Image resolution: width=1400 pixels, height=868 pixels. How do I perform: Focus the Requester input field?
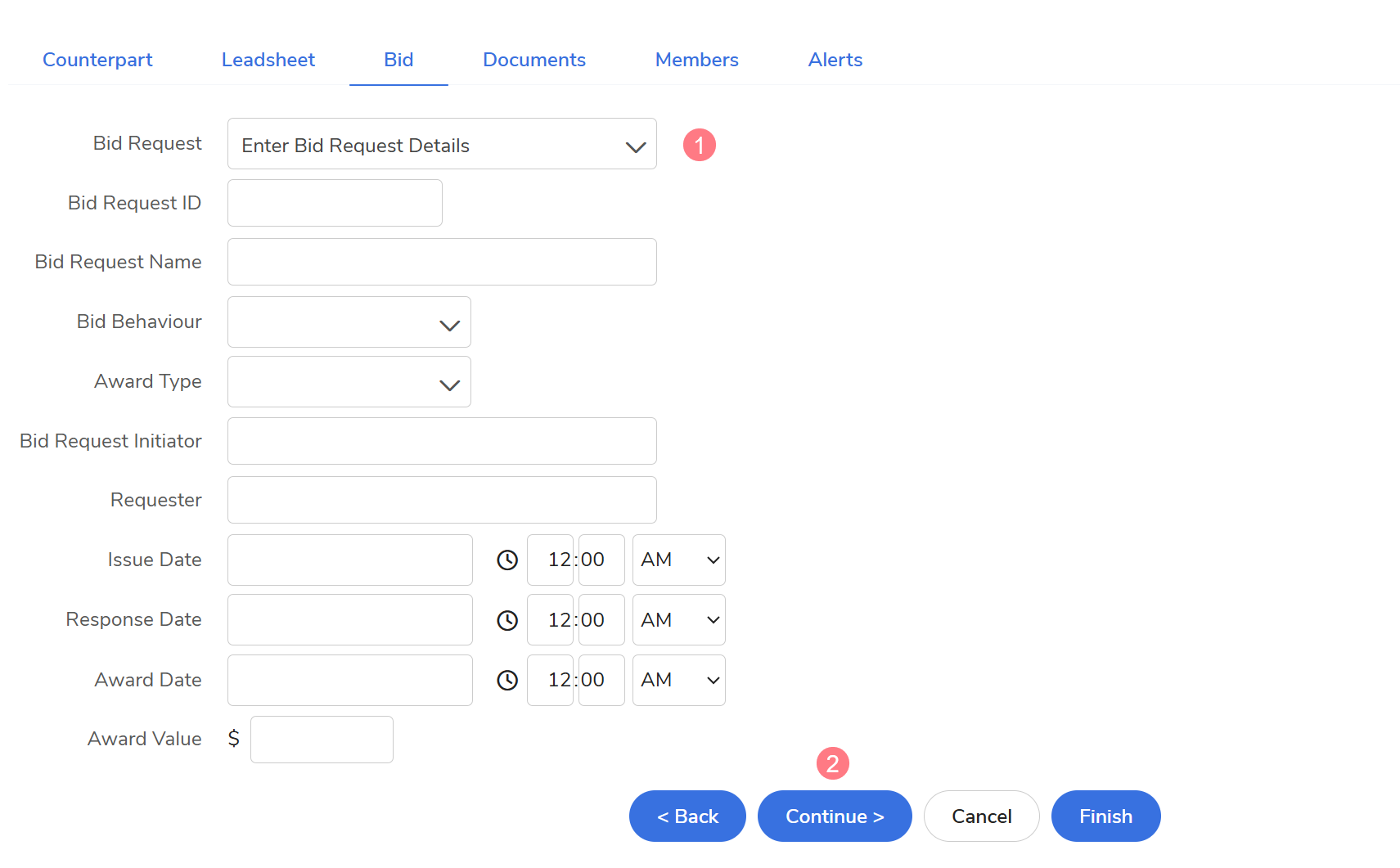click(442, 500)
